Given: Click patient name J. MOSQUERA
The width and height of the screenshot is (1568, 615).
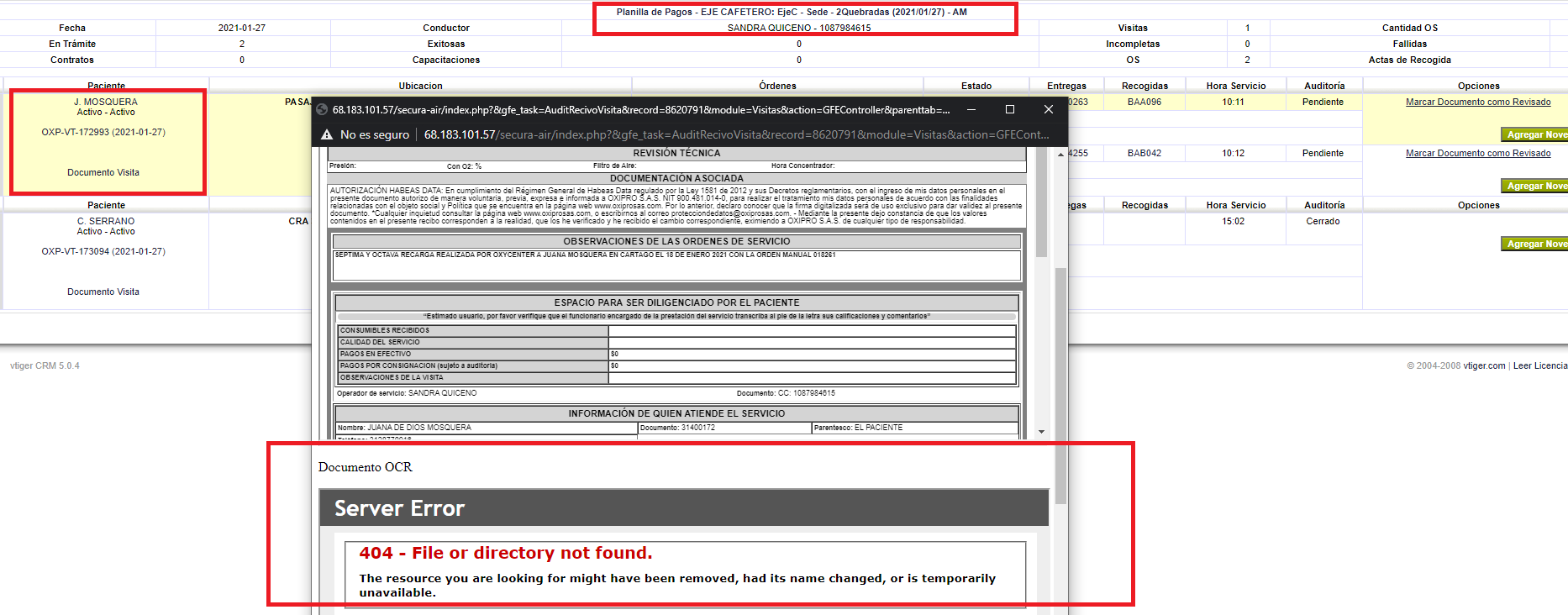Looking at the screenshot, I should [106, 102].
